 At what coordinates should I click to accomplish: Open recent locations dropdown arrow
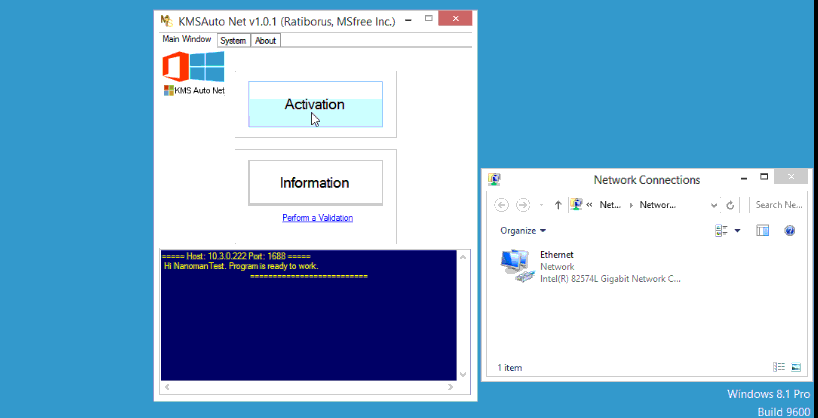click(x=542, y=205)
